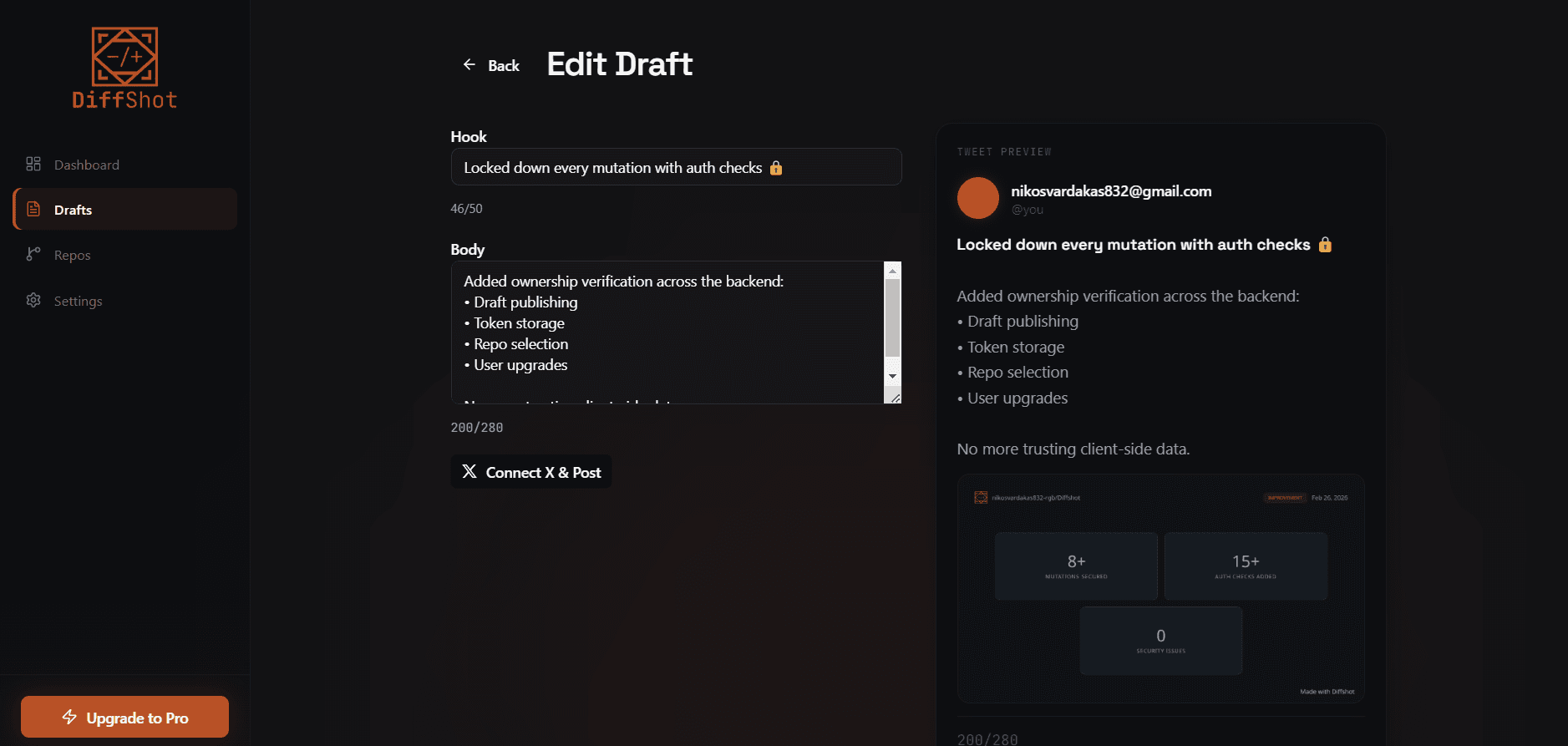Image resolution: width=1568 pixels, height=746 pixels.
Task: Click the DiffShot logo icon
Action: point(124,56)
